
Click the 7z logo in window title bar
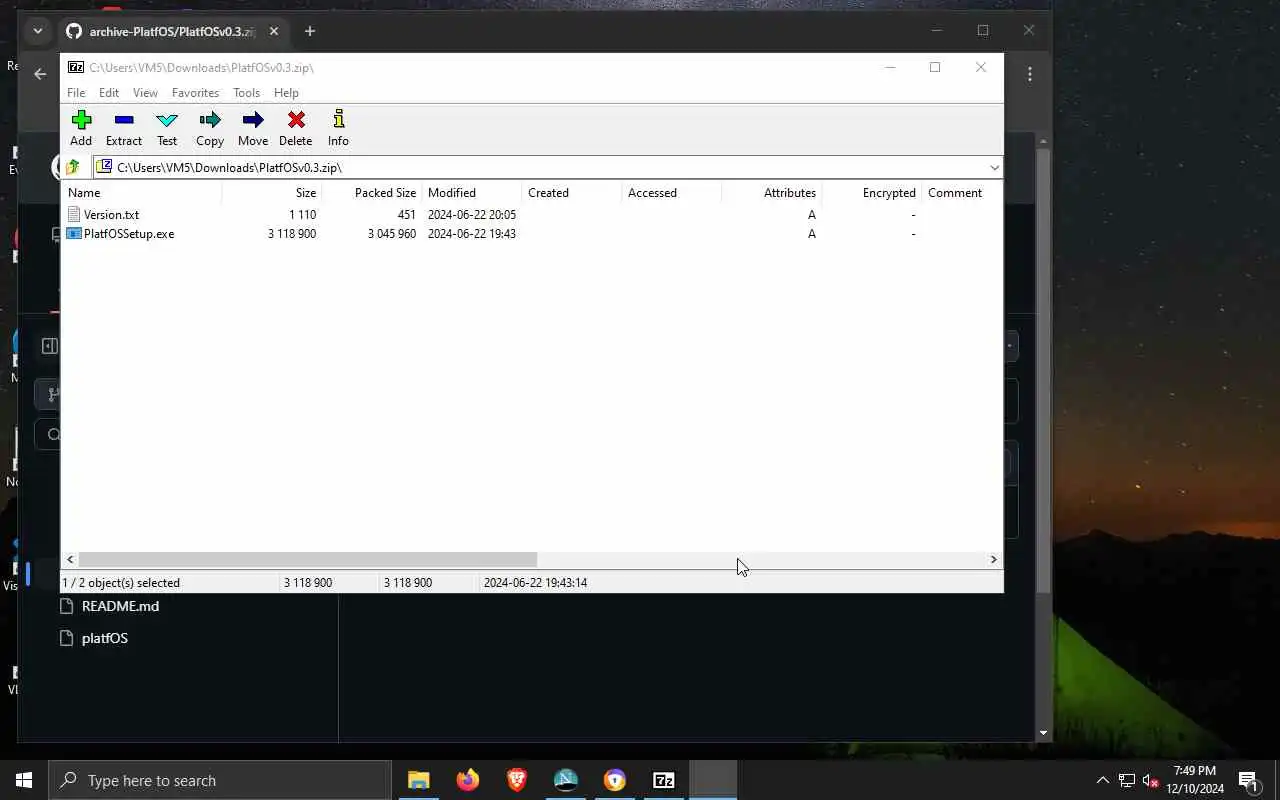click(76, 67)
